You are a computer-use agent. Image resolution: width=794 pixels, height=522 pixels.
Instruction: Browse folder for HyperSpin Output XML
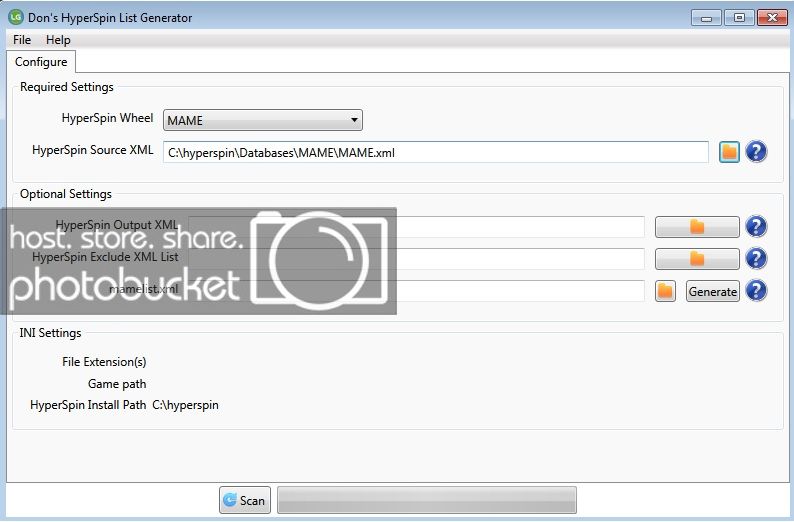pyautogui.click(x=697, y=227)
